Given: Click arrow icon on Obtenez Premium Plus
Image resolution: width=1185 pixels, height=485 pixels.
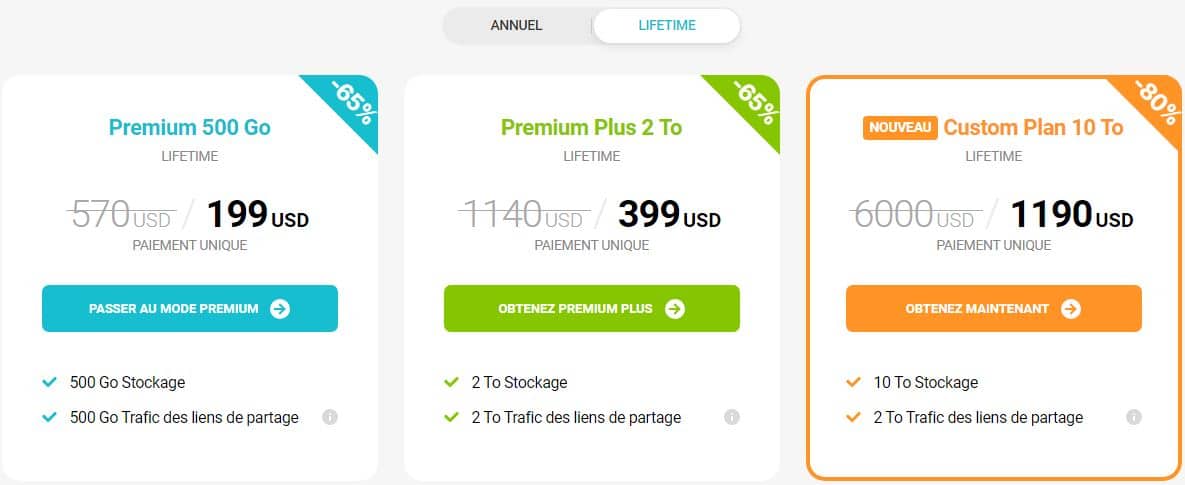Looking at the screenshot, I should pyautogui.click(x=675, y=309).
